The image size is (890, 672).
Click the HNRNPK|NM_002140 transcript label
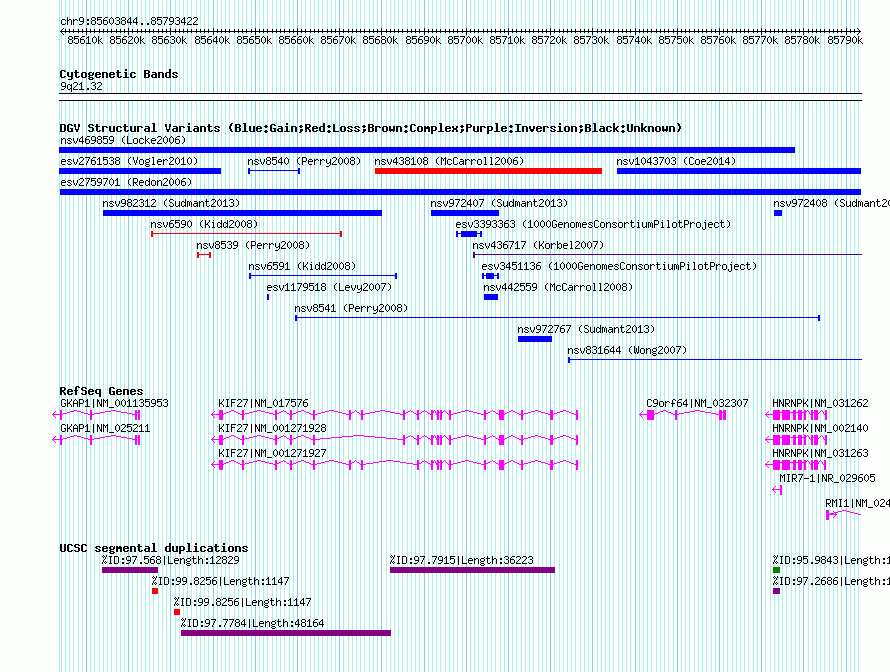coord(820,429)
